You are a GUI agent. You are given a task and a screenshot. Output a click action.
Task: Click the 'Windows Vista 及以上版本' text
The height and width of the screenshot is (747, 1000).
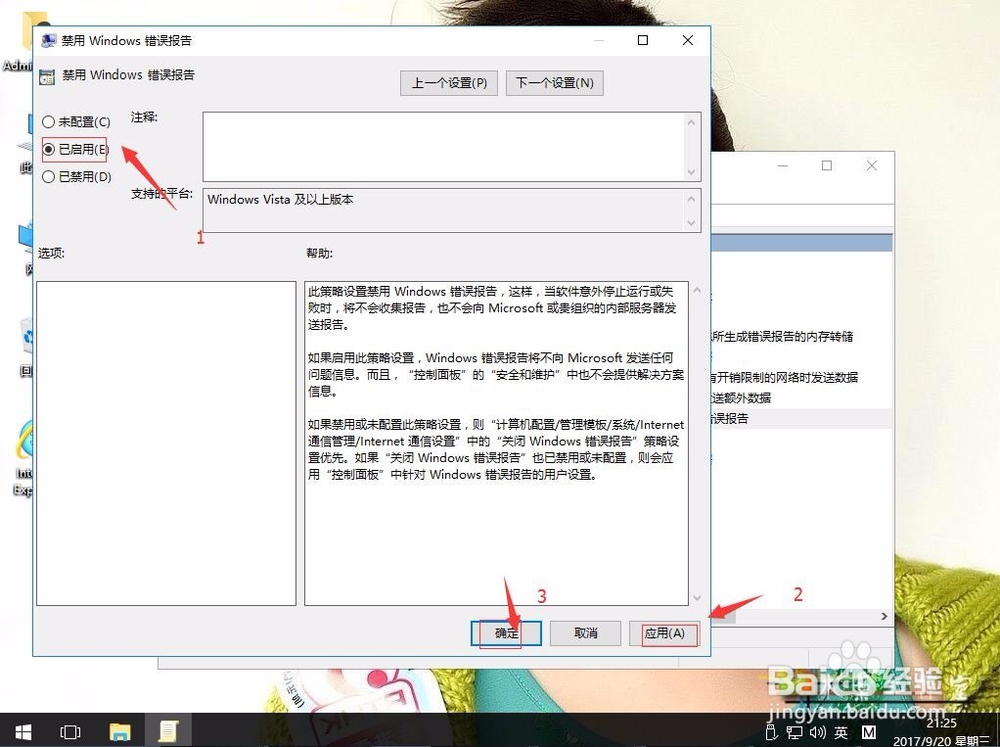click(x=281, y=199)
